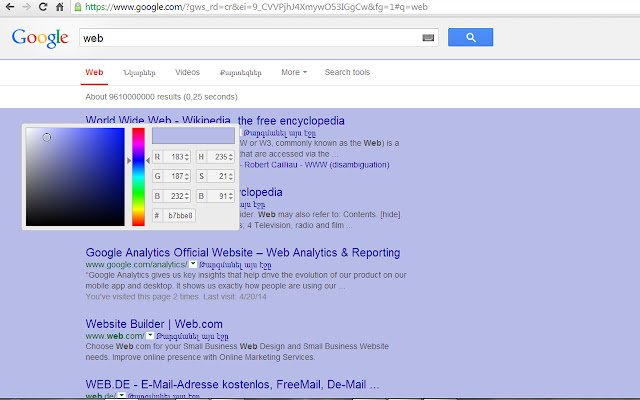The height and width of the screenshot is (400, 640).
Task: Click the Google logo
Action: pyautogui.click(x=40, y=38)
